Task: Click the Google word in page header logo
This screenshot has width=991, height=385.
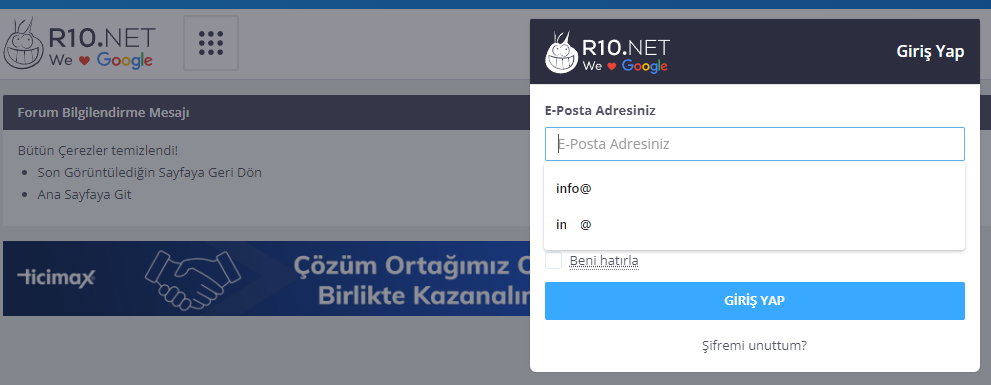Action: pos(125,61)
